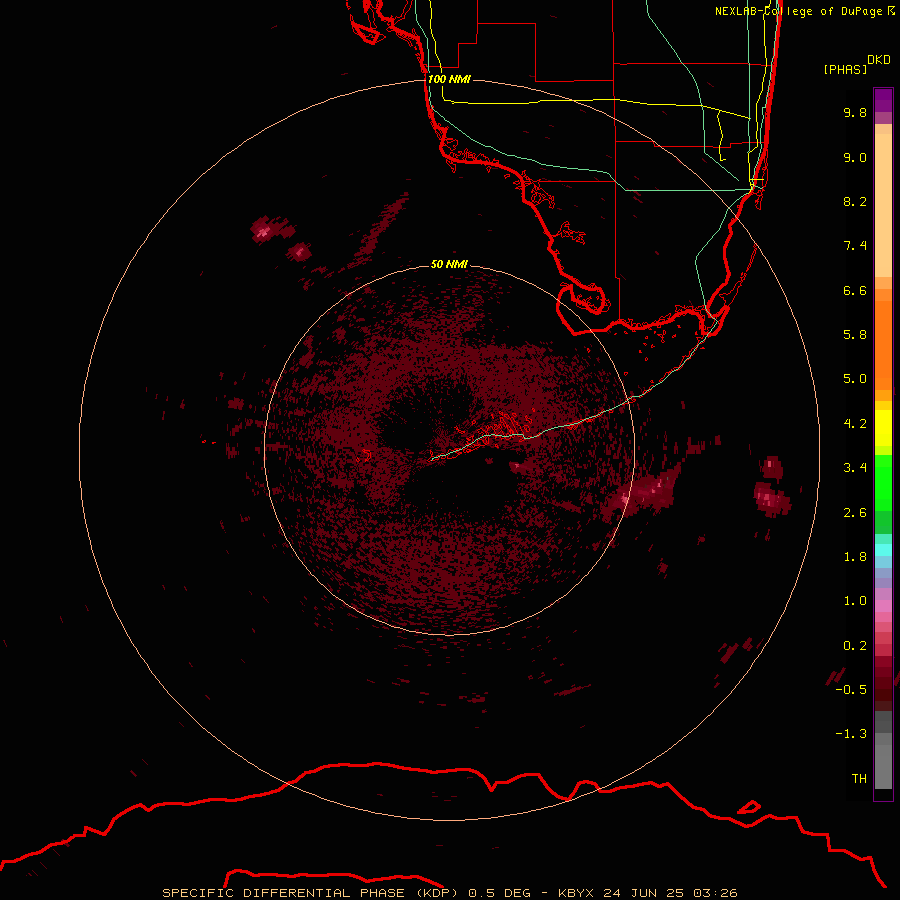Click the NEXLAB-College of DuPage credit text

click(x=805, y=11)
